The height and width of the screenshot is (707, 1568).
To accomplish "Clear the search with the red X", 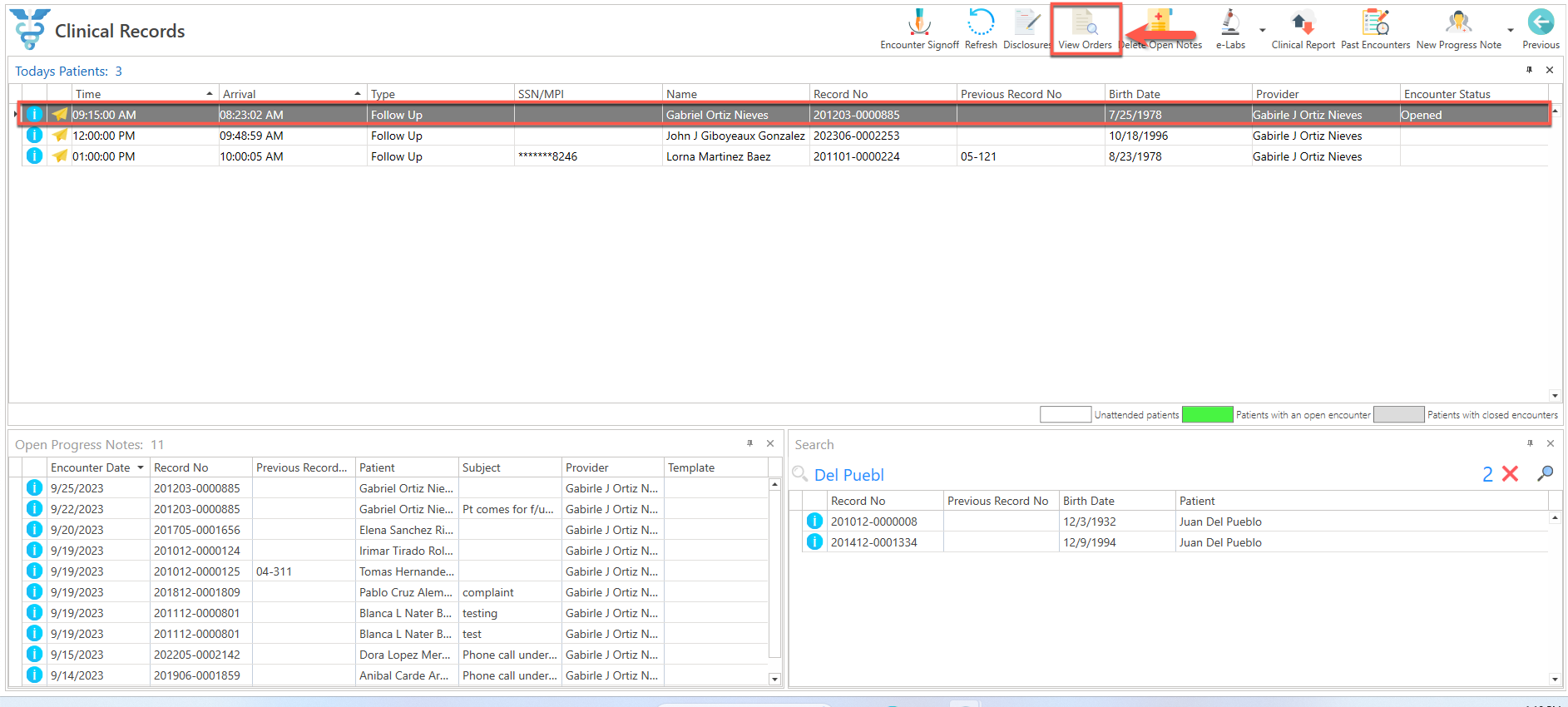I will coord(1511,474).
